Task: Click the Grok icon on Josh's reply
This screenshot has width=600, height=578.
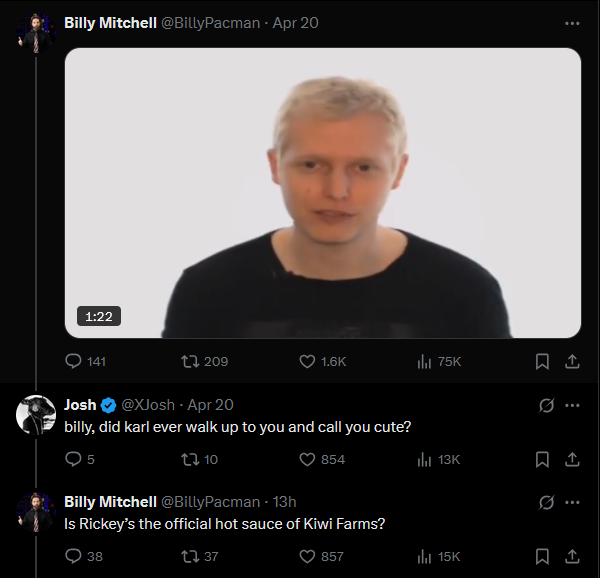Action: pyautogui.click(x=547, y=405)
